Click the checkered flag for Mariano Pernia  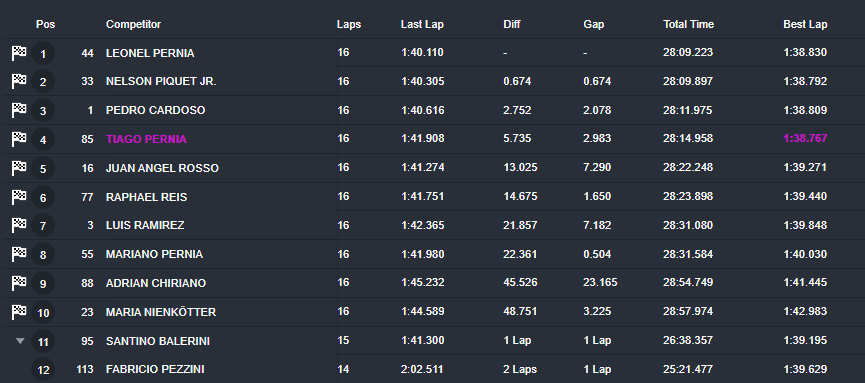pos(19,254)
